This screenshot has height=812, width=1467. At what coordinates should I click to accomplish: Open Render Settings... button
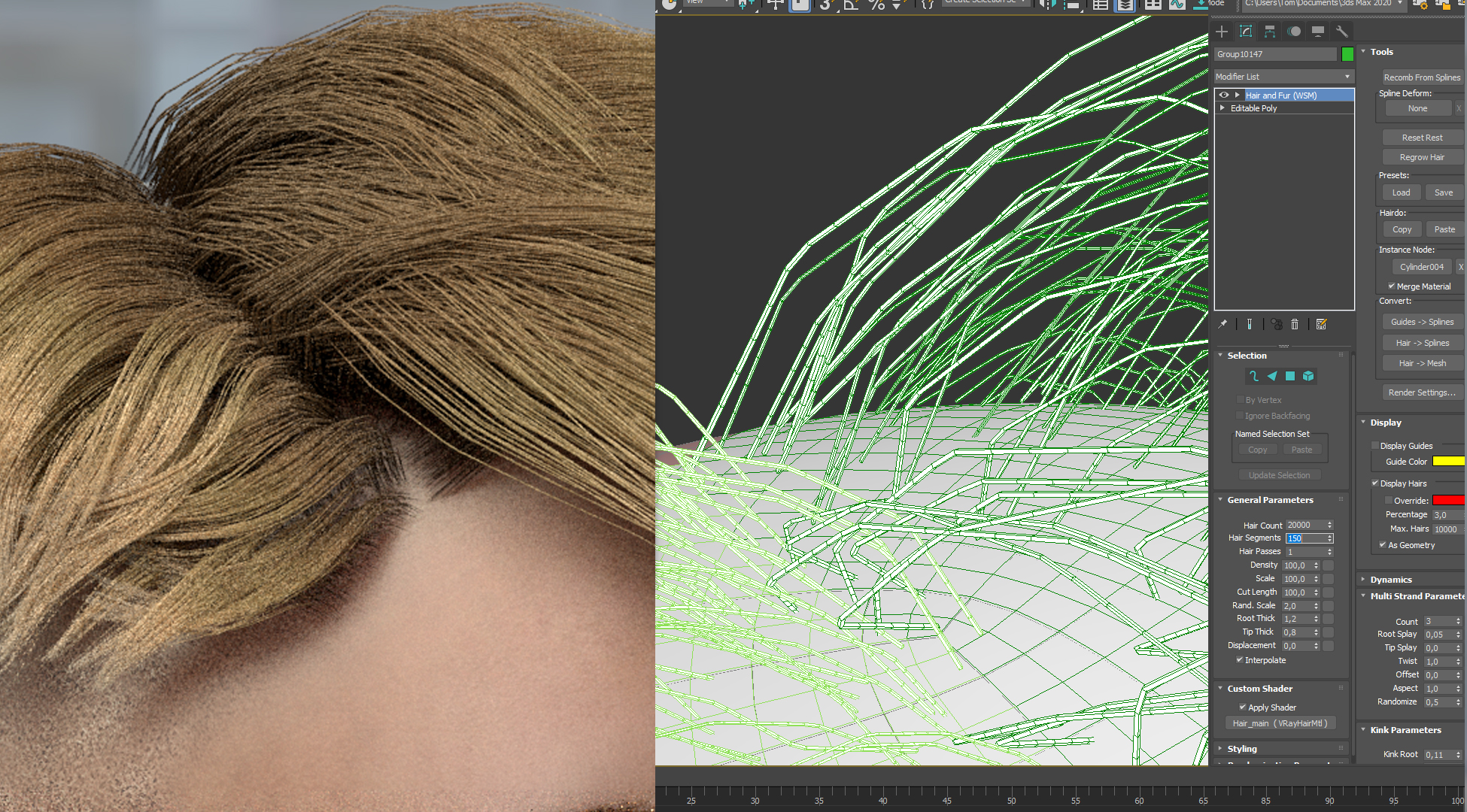(x=1423, y=392)
